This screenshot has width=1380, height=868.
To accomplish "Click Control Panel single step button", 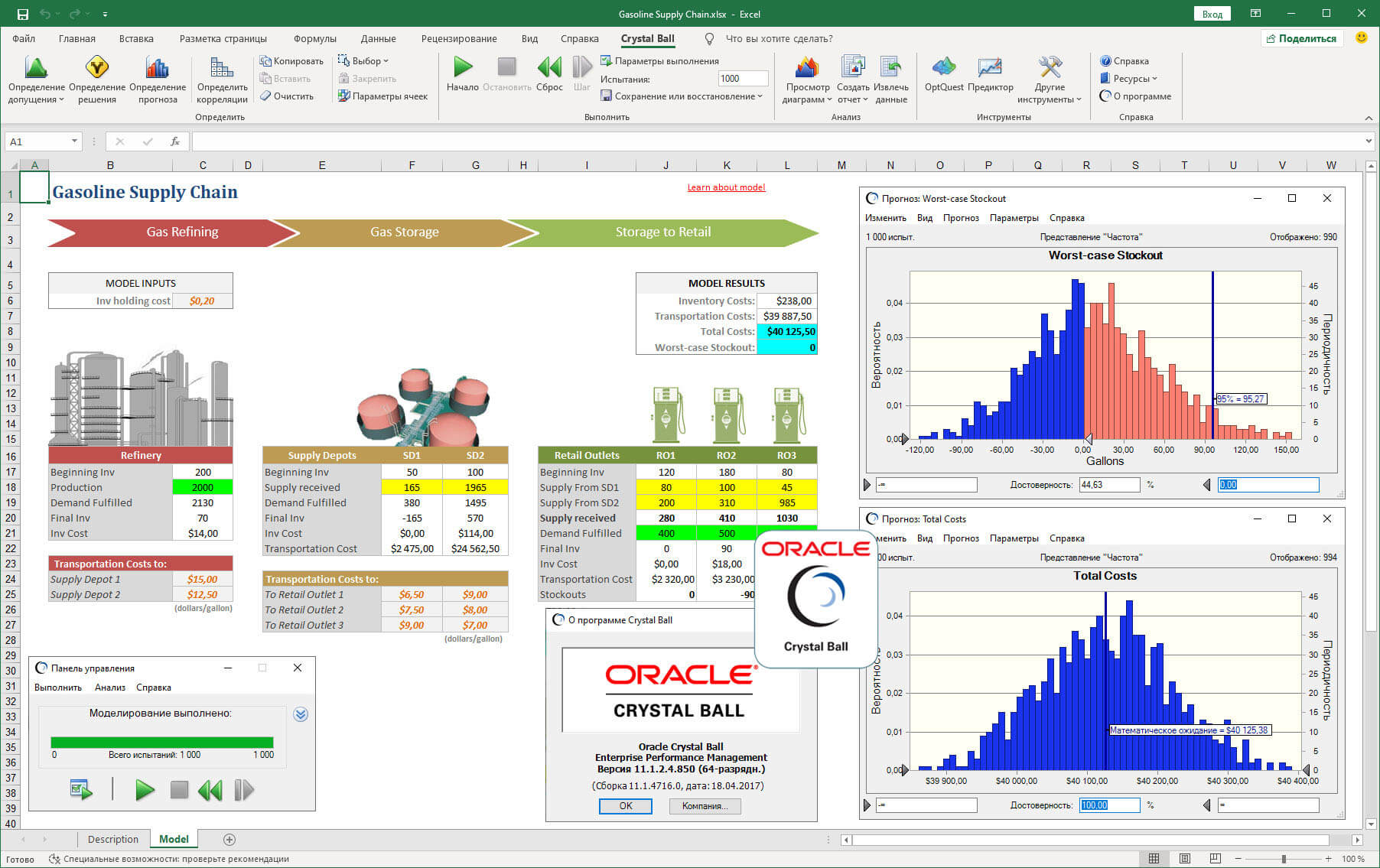I will coord(244,790).
